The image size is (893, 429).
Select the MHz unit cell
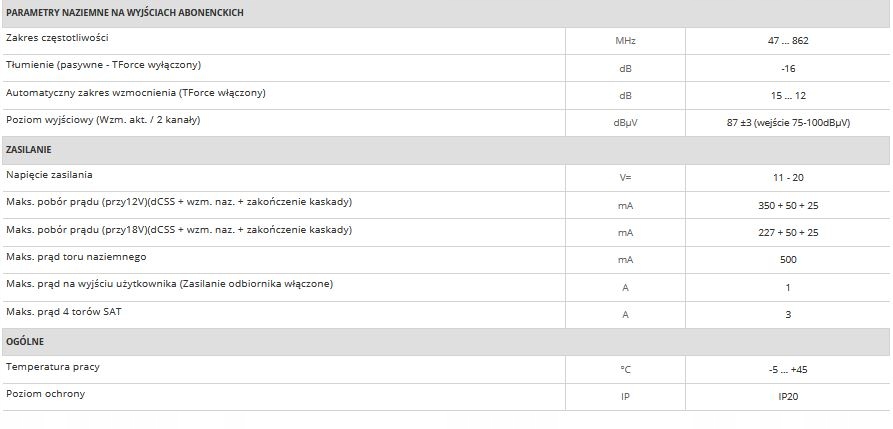click(625, 41)
